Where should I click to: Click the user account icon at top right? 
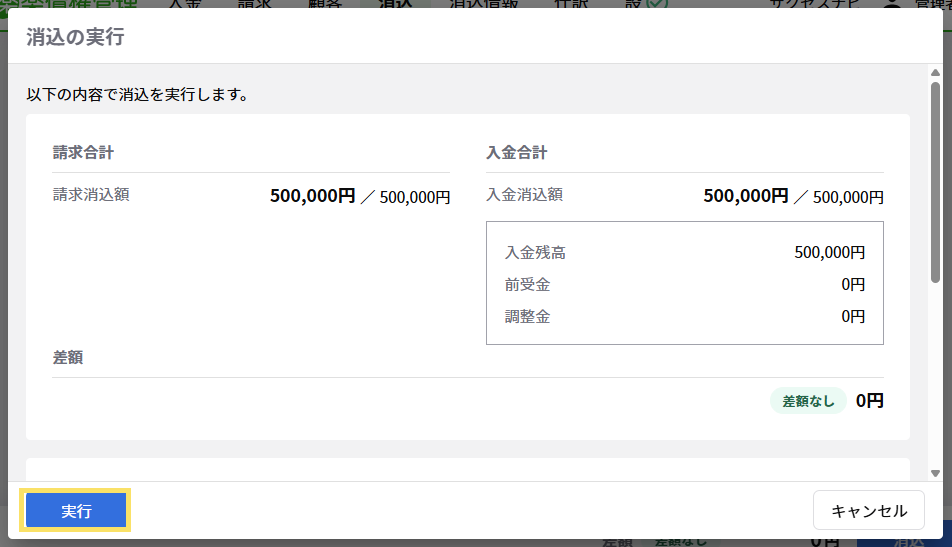pos(894,4)
